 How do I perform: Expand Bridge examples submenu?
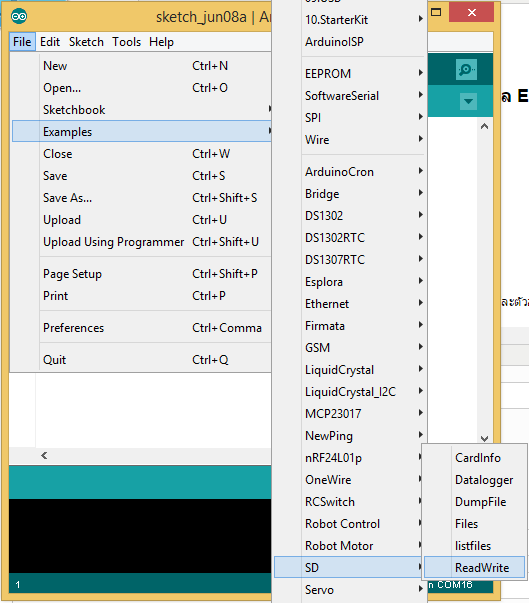[350, 193]
